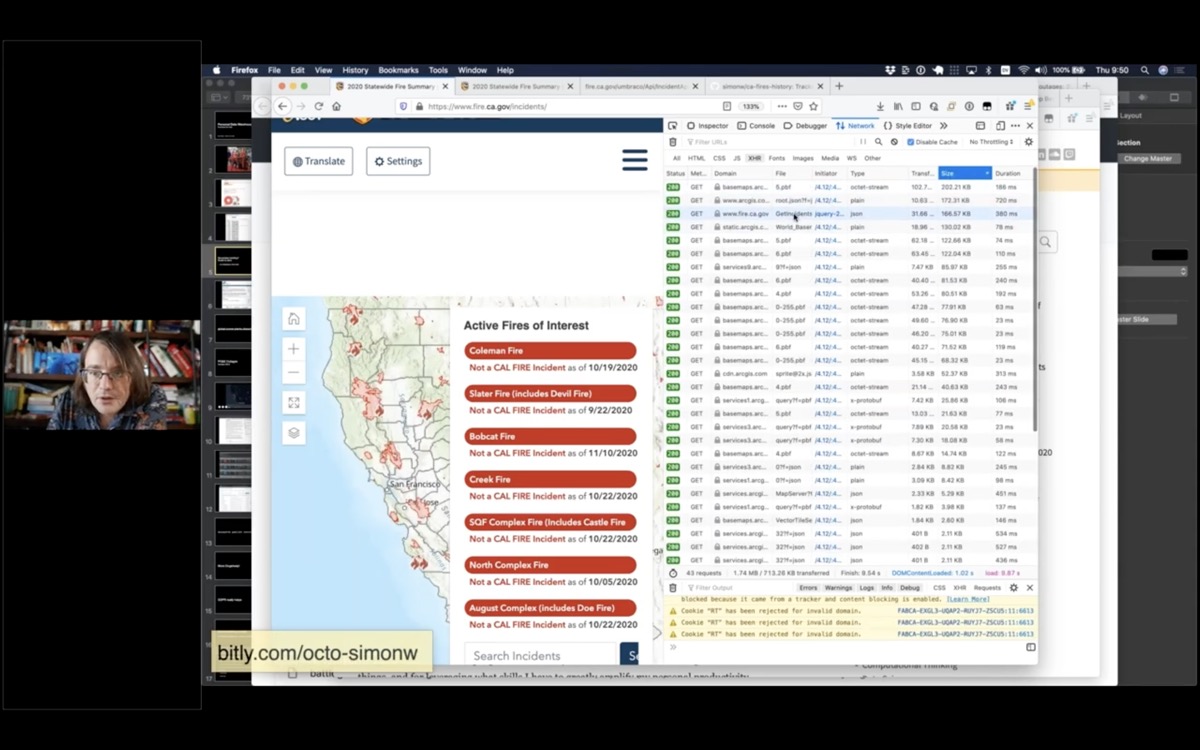1200x750 pixels.
Task: Click the Translate button
Action: coord(318,161)
